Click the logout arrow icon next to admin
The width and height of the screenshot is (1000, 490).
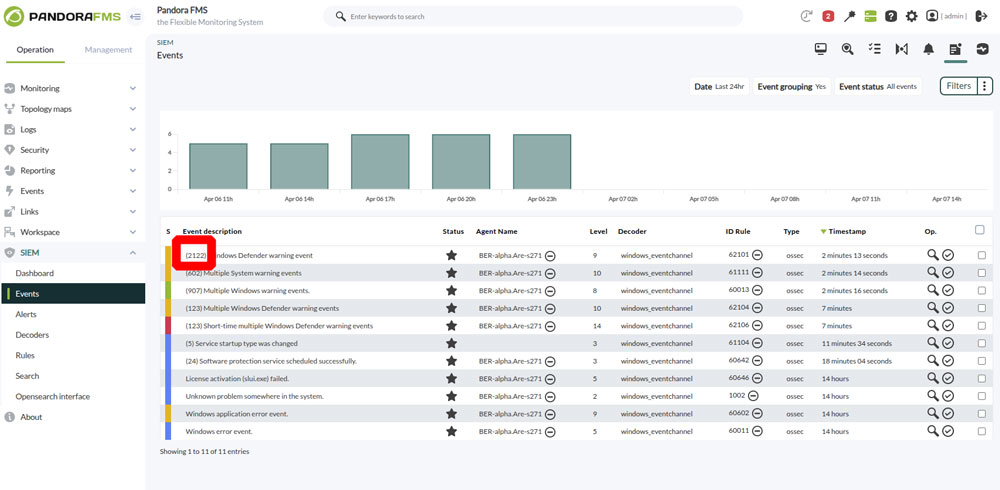tap(982, 17)
